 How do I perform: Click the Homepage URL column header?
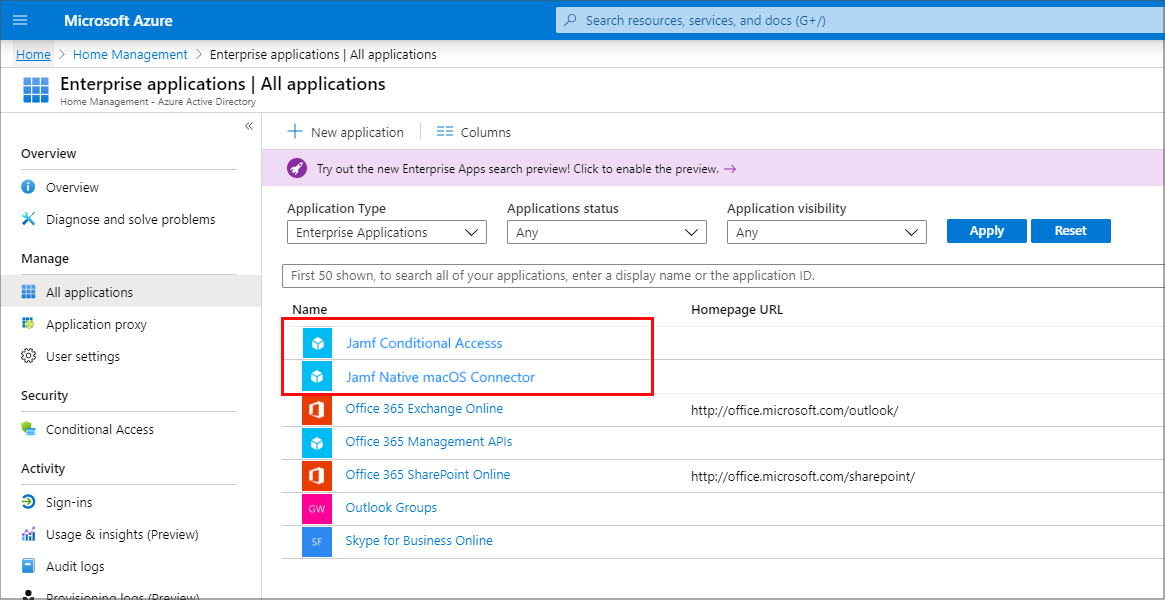click(737, 309)
